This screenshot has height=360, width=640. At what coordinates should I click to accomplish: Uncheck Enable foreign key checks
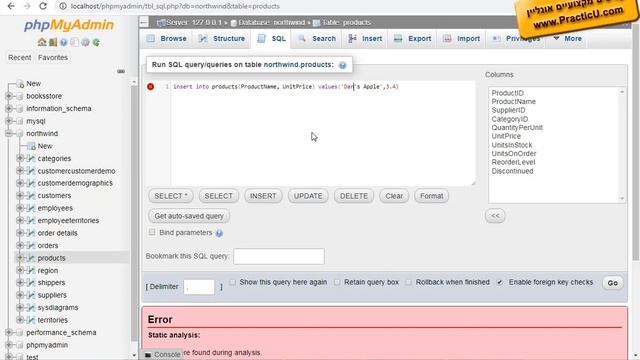click(500, 282)
